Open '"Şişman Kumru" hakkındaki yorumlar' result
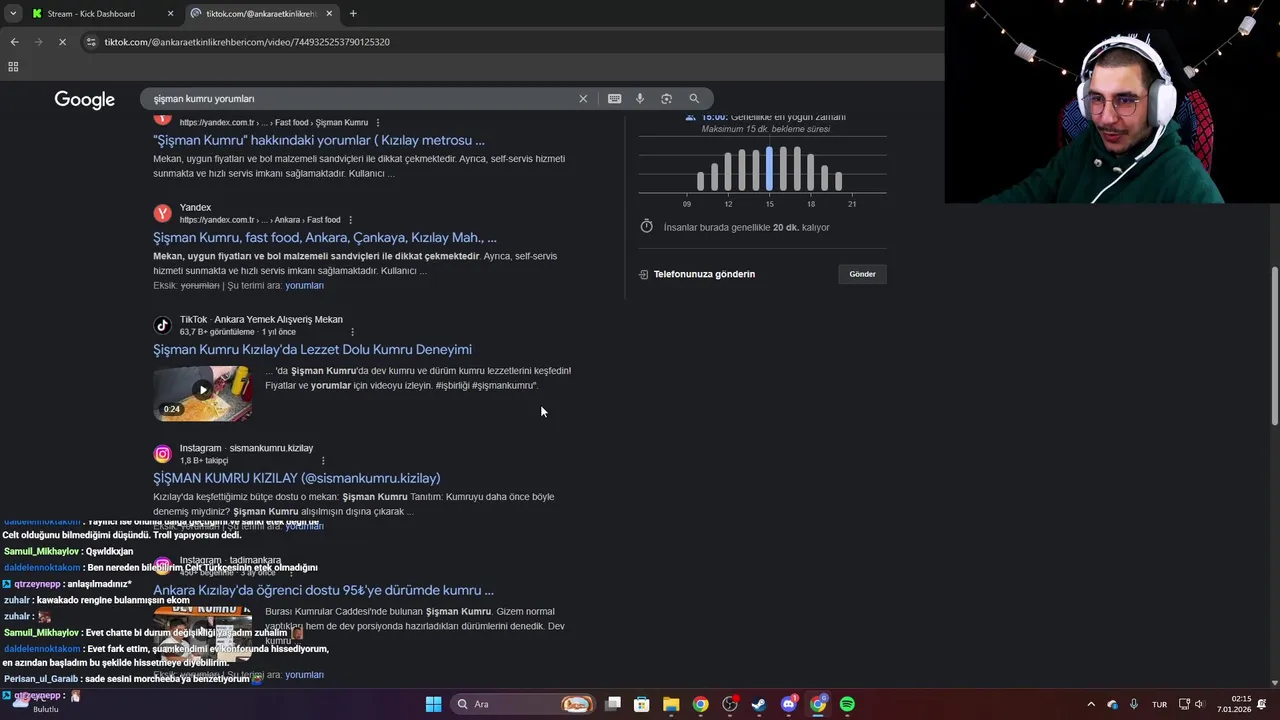 (x=319, y=141)
